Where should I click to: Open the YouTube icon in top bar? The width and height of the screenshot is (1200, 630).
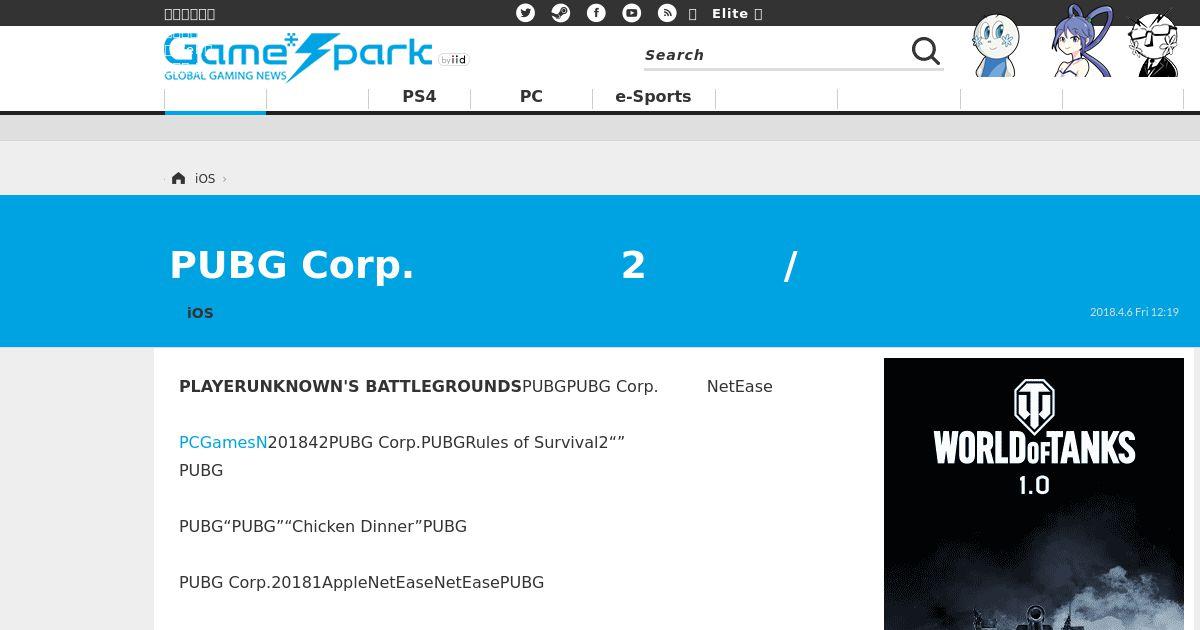(x=632, y=13)
